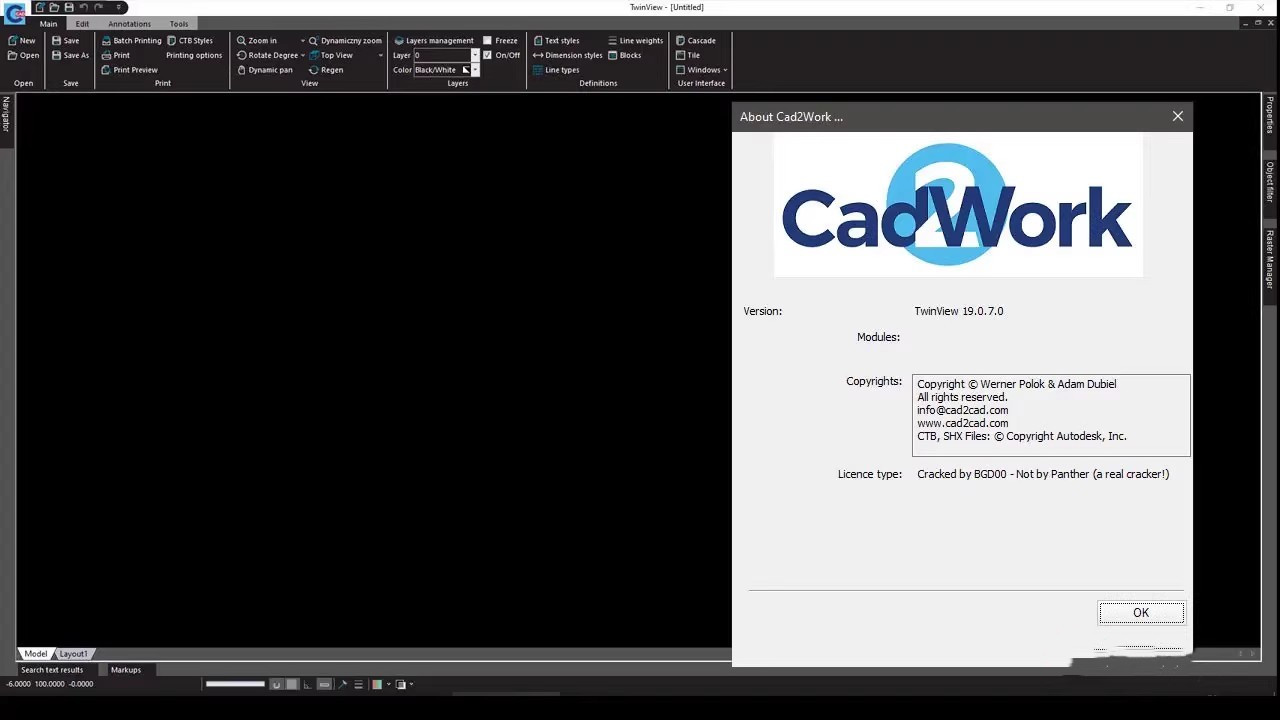Toggle the snap magnet icon in status bar
1280x720 pixels.
[x=276, y=685]
